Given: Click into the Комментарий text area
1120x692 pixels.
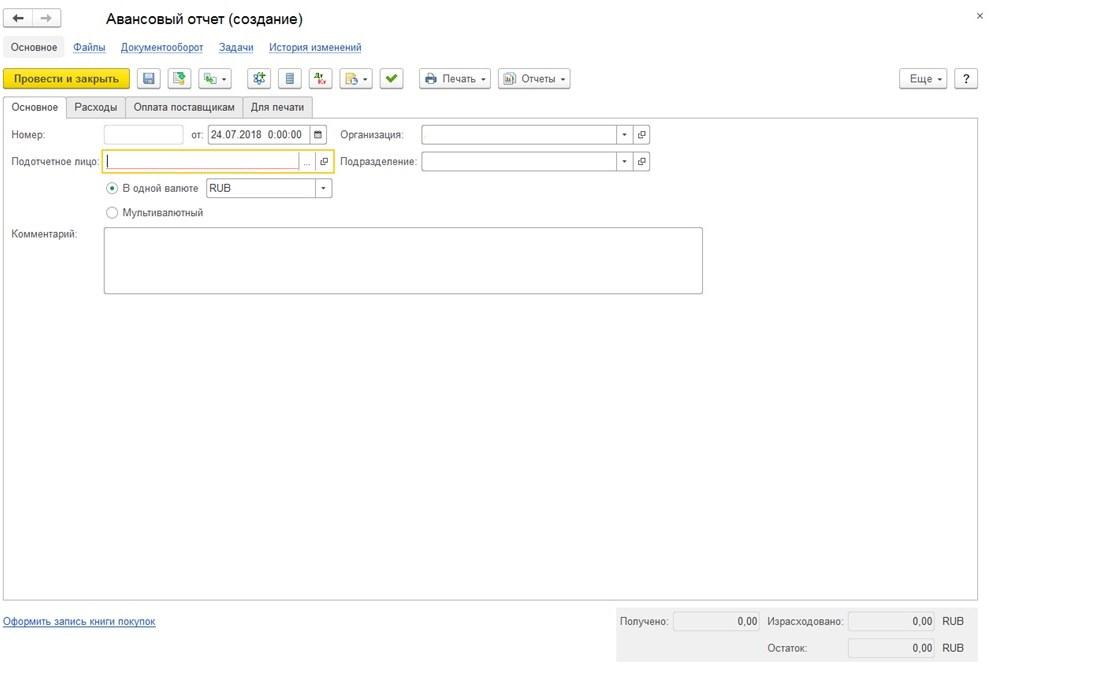Looking at the screenshot, I should (x=402, y=260).
